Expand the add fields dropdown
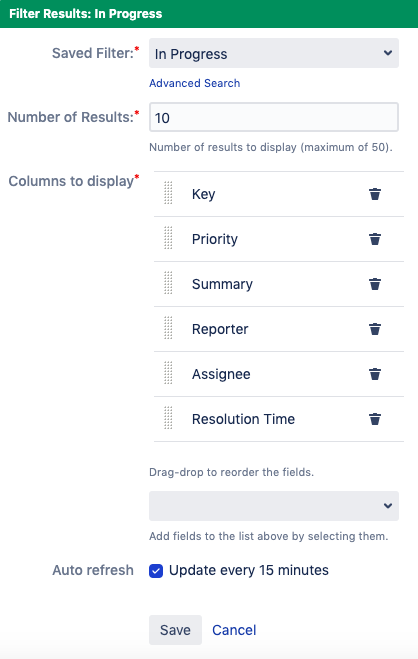This screenshot has height=659, width=418. click(274, 506)
